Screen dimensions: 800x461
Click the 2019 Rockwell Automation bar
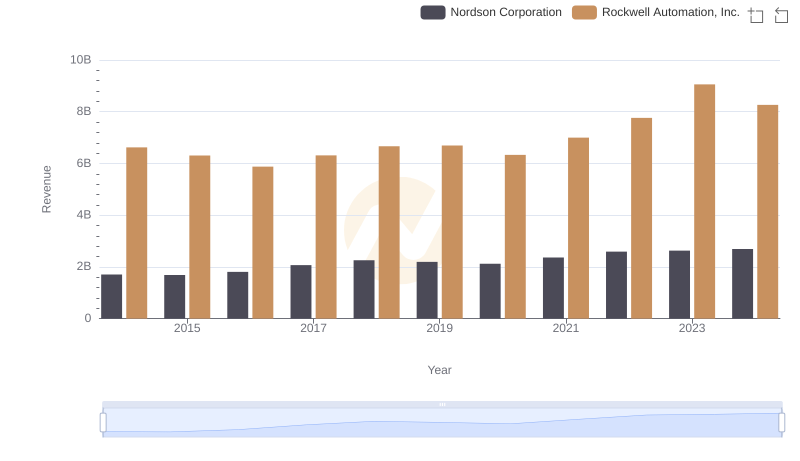click(x=452, y=232)
